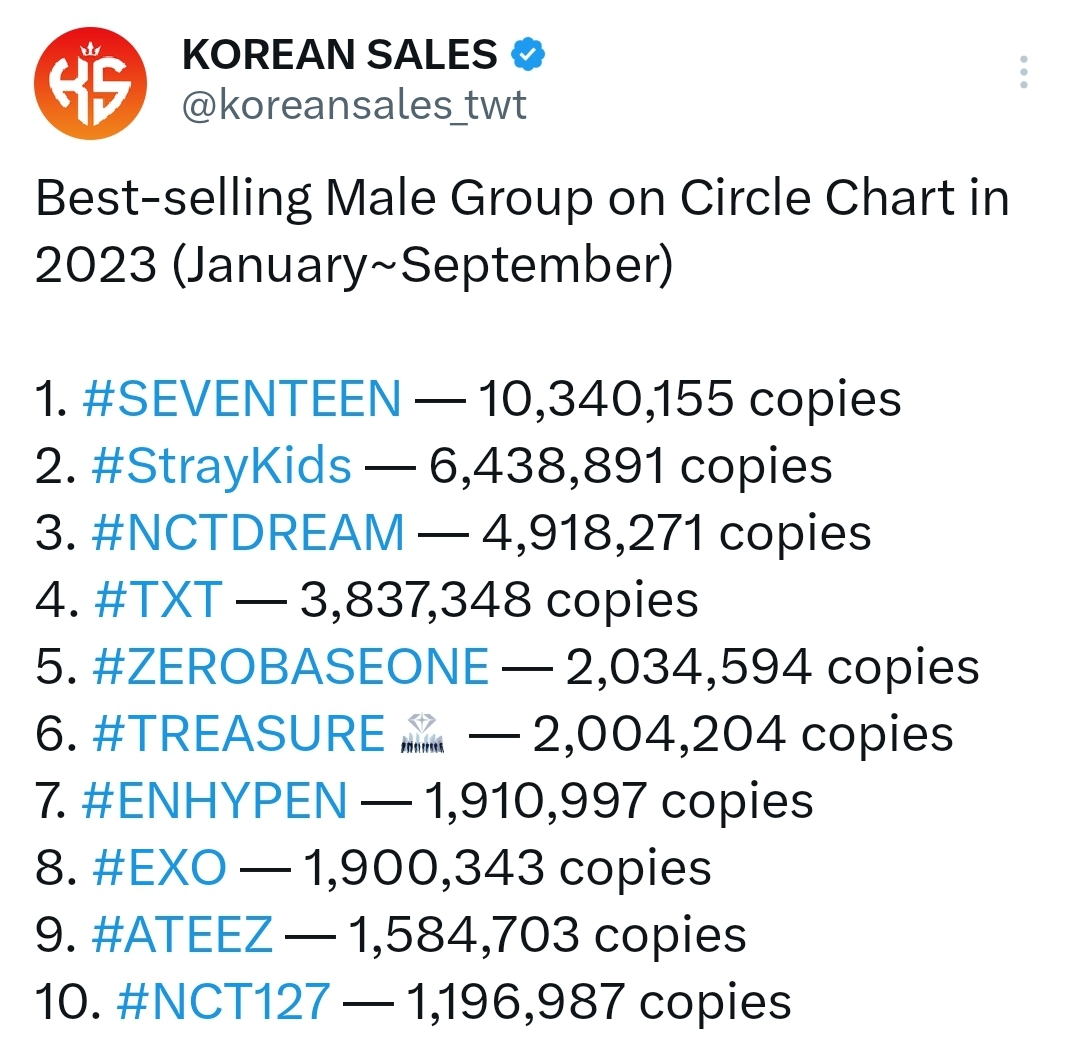Image resolution: width=1080 pixels, height=1044 pixels.
Task: Open the #ATEEZ hashtag
Action: [182, 935]
